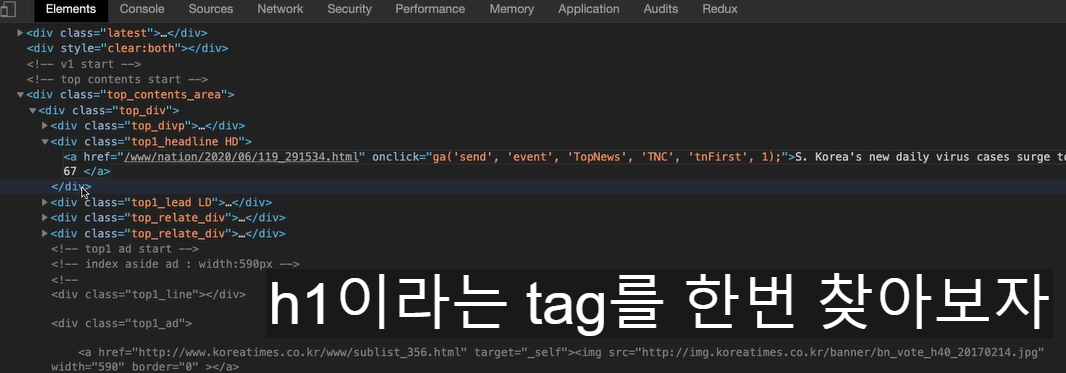Select the "top contents start" comment line

(117, 79)
